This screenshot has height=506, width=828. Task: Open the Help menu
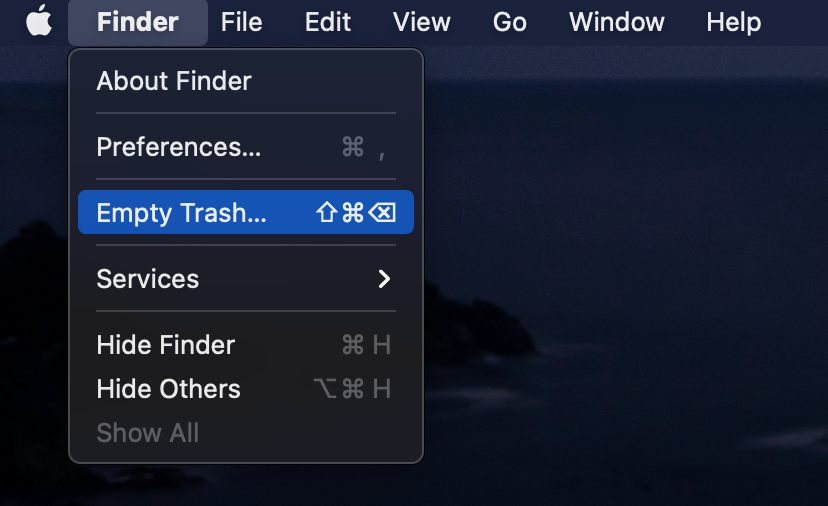tap(733, 22)
